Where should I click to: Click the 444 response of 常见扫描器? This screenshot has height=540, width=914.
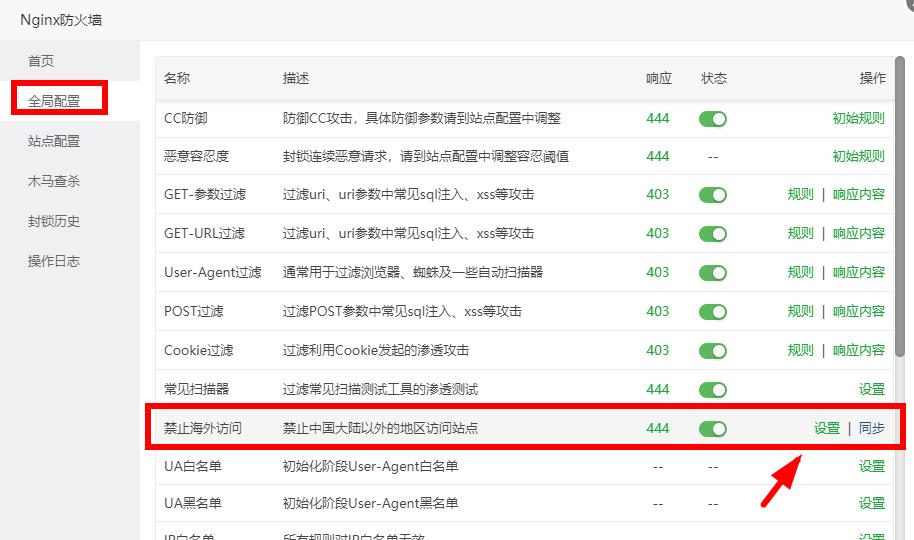tap(658, 389)
